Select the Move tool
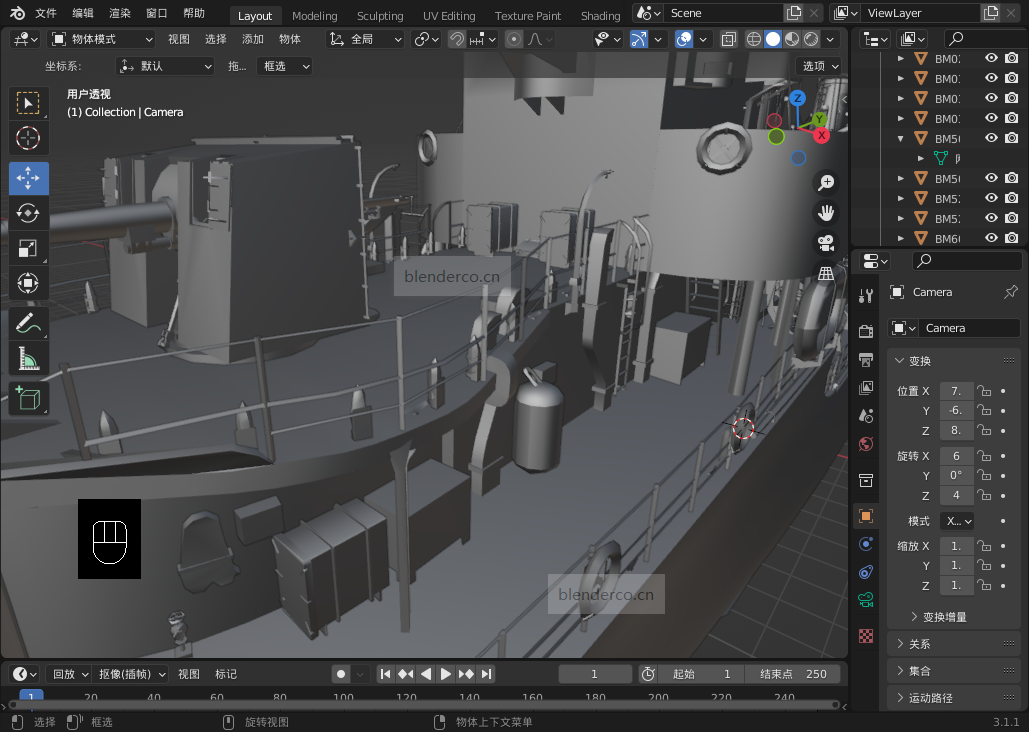The height and width of the screenshot is (732, 1029). 28,178
